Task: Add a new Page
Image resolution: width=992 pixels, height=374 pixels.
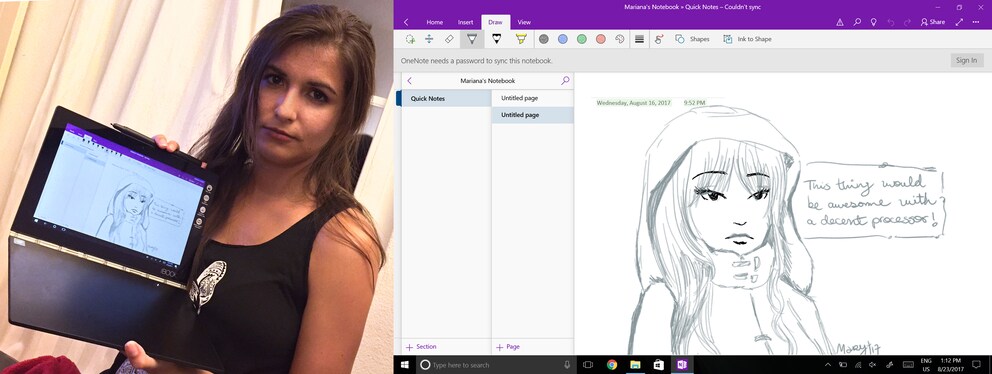Action: [x=508, y=347]
